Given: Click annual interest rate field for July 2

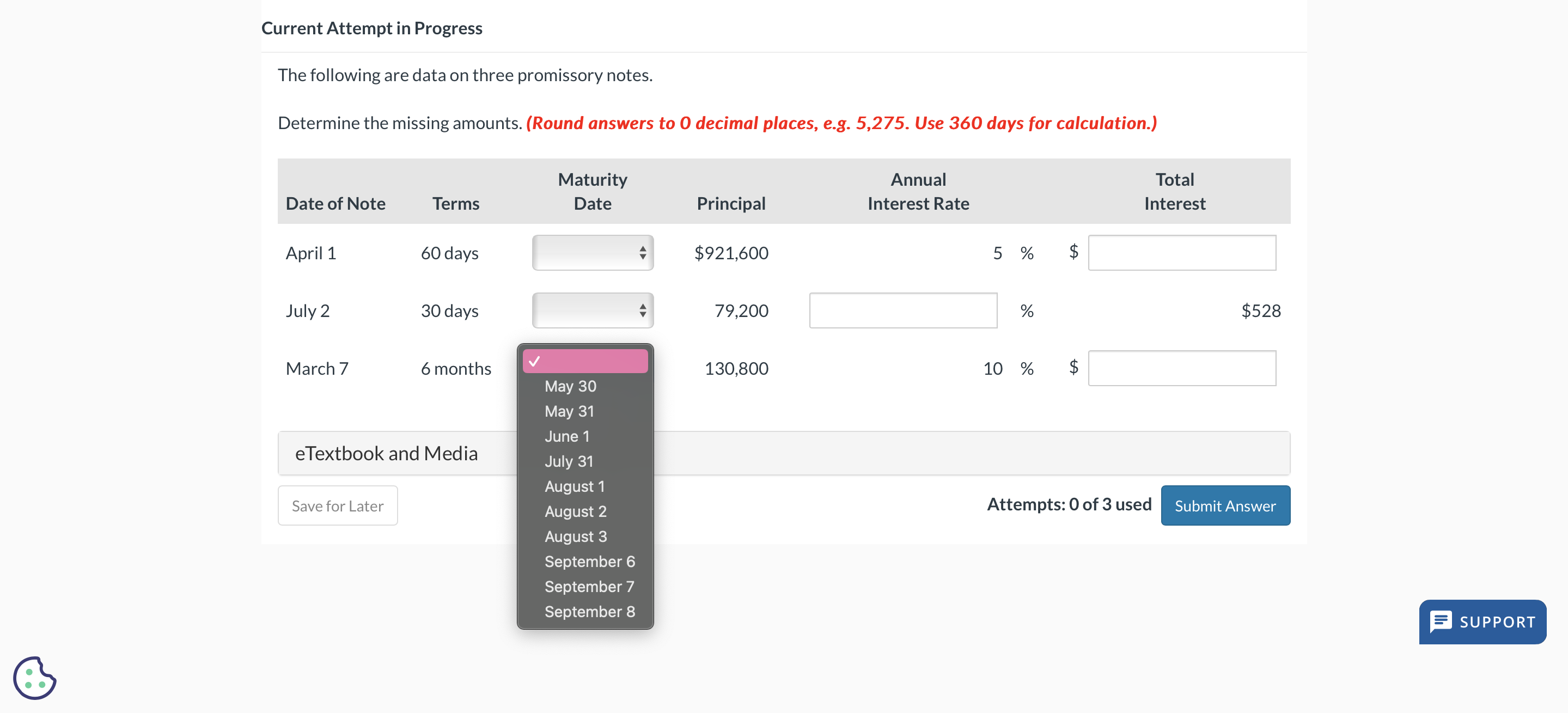Looking at the screenshot, I should pyautogui.click(x=902, y=310).
